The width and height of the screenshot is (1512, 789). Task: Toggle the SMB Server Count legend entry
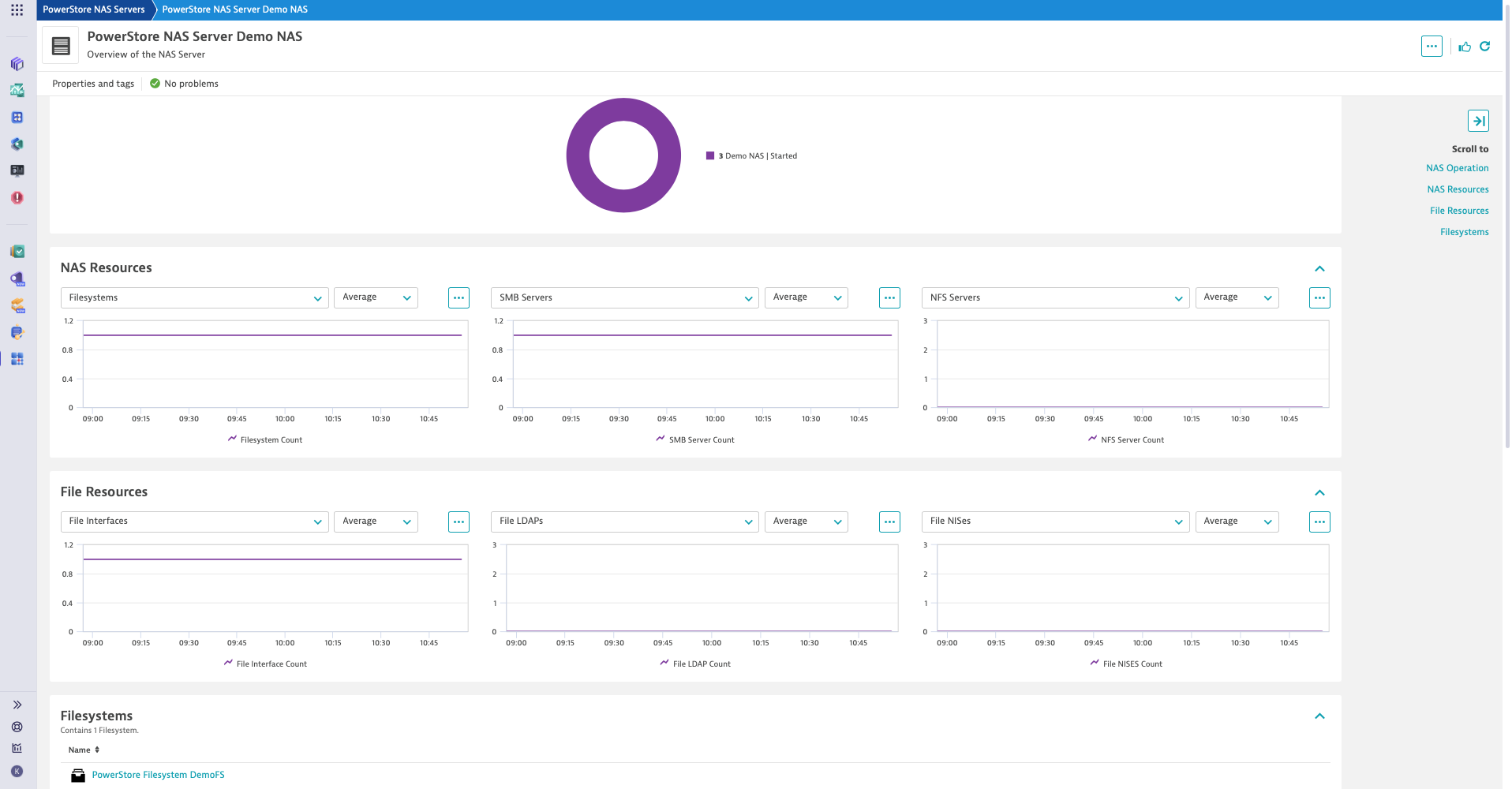tap(695, 440)
